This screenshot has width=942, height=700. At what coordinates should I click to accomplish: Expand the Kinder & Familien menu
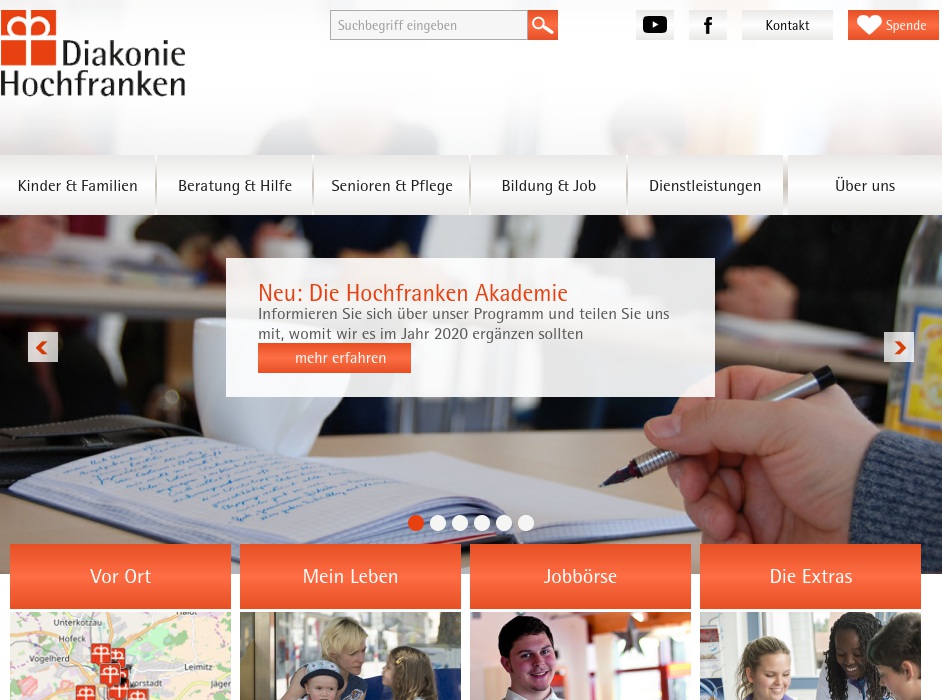pyautogui.click(x=77, y=186)
